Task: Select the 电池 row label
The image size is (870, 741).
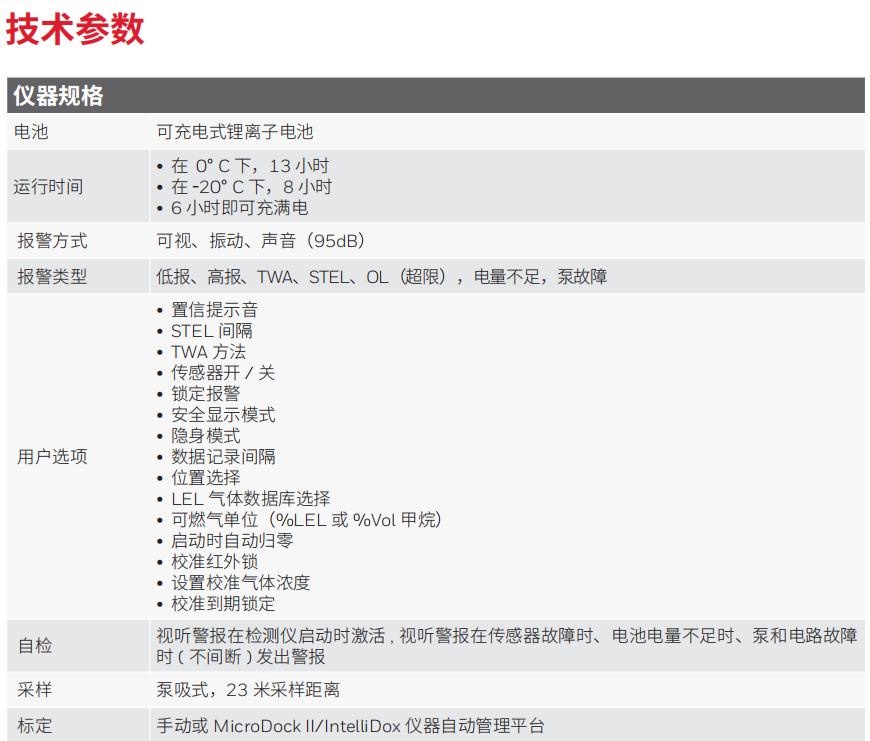Action: (31, 131)
